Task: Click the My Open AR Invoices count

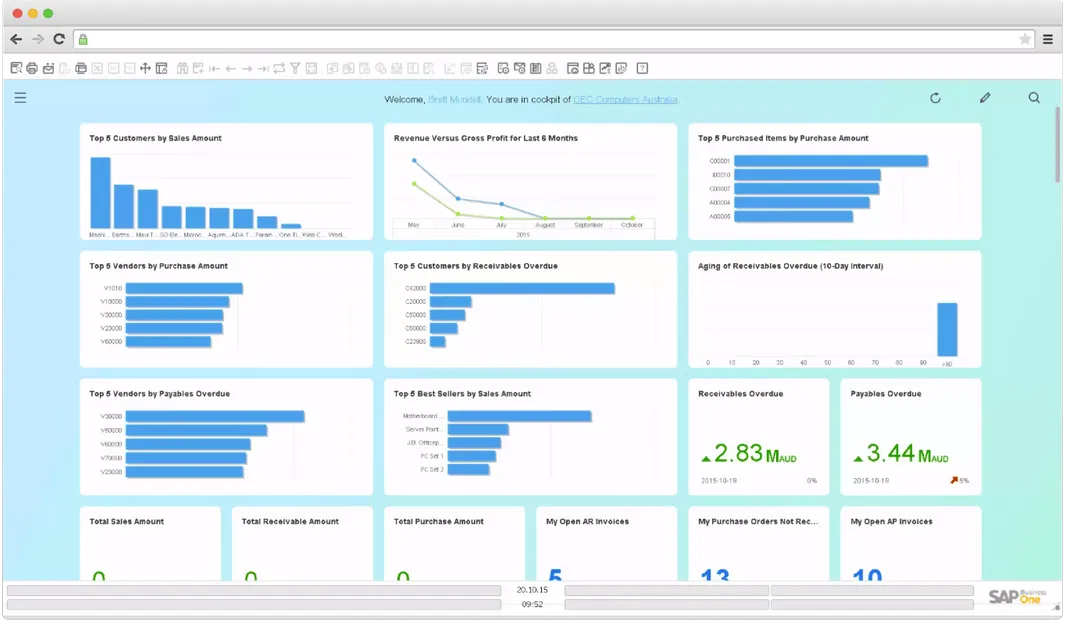Action: [557, 577]
